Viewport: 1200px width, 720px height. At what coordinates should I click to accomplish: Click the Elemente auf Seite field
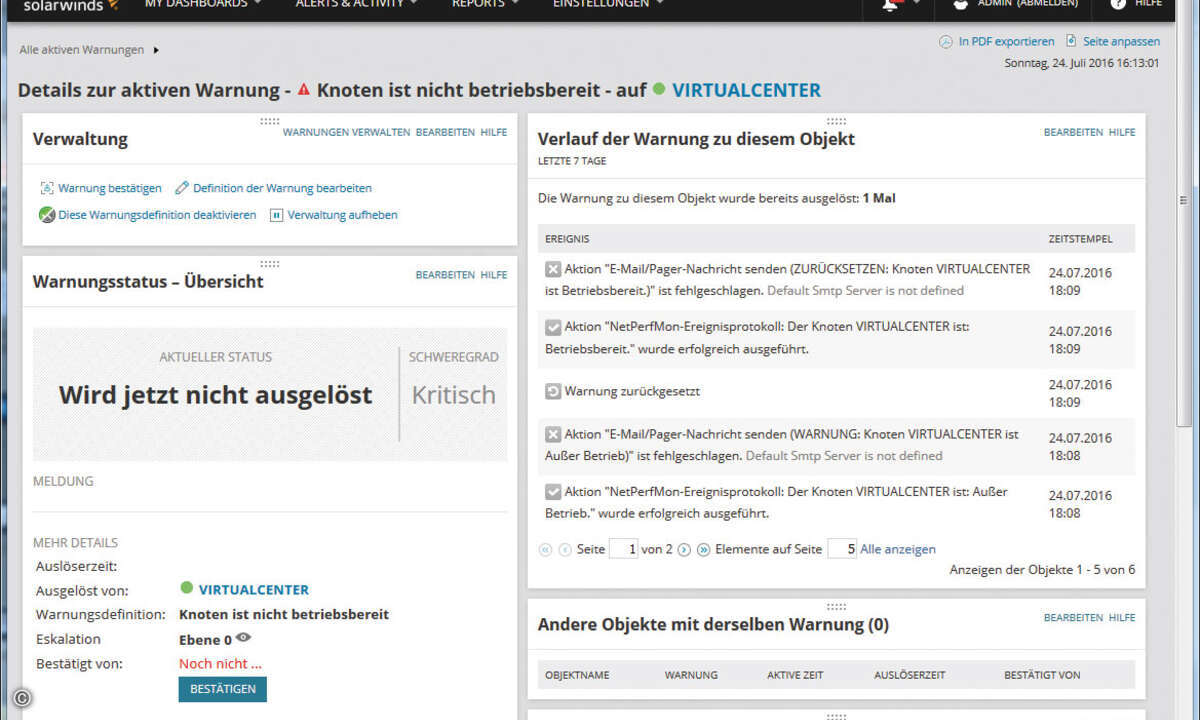click(842, 549)
